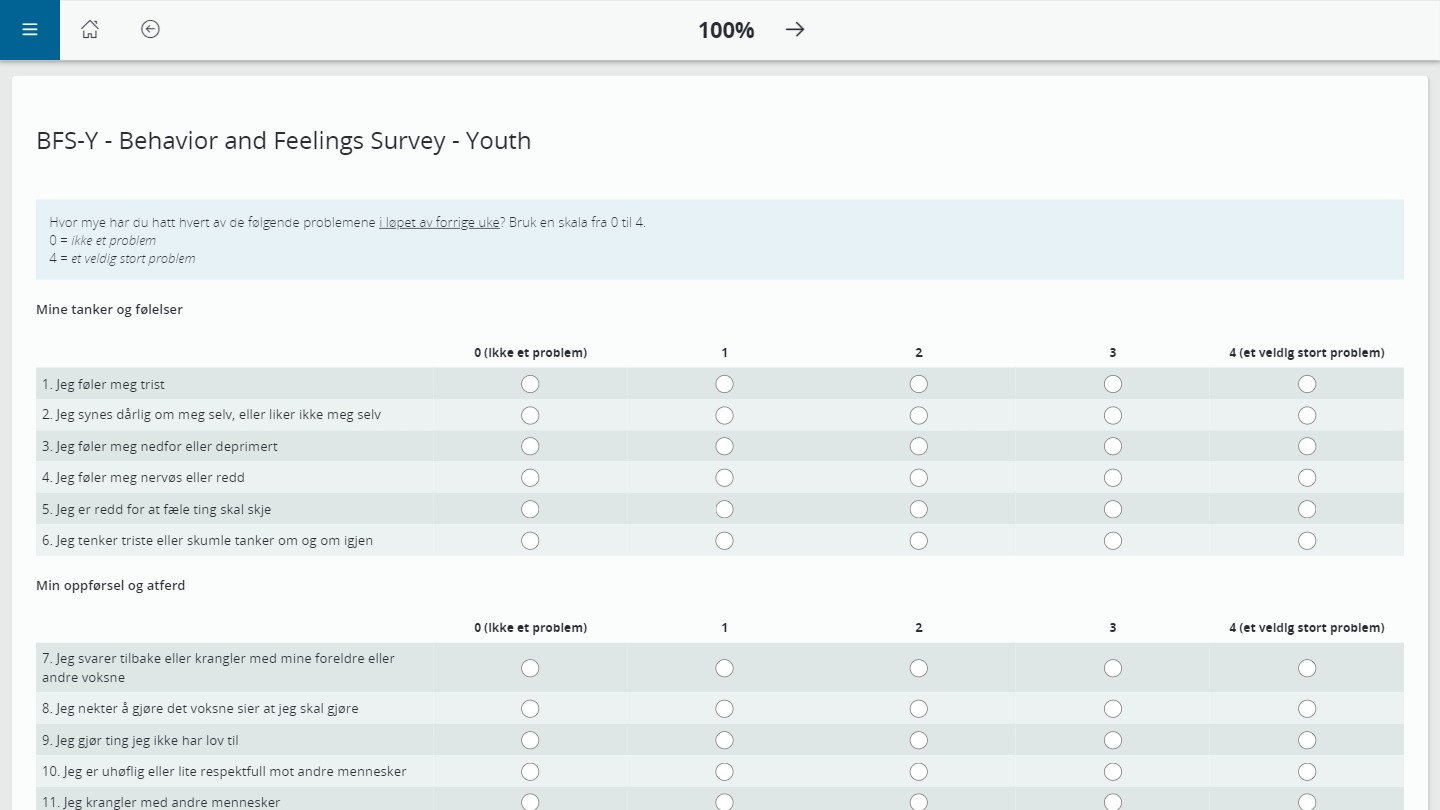Click the 100% completion indicator
This screenshot has height=810, width=1440.
pyautogui.click(x=725, y=30)
